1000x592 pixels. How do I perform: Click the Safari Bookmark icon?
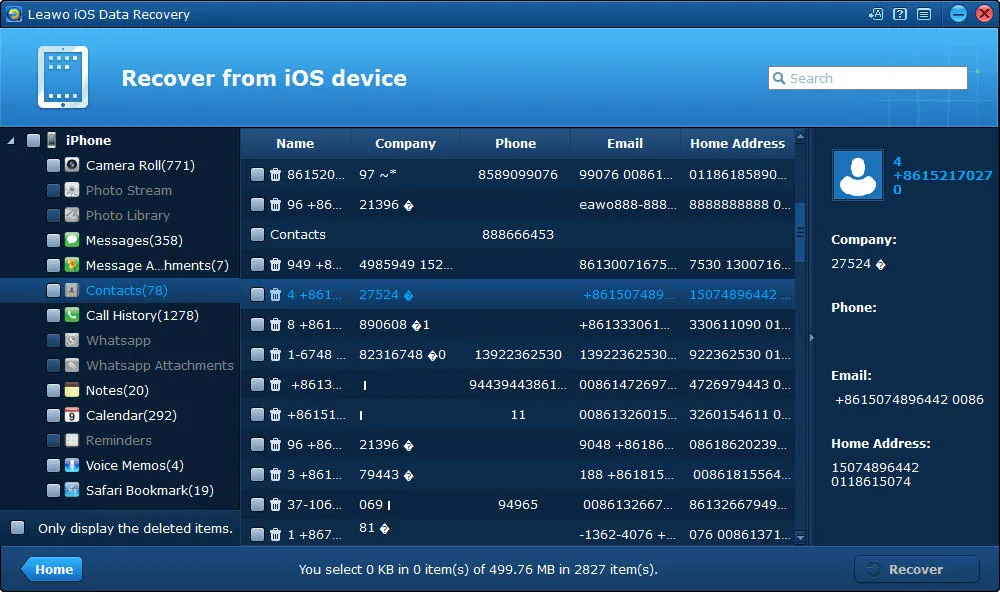[72, 490]
